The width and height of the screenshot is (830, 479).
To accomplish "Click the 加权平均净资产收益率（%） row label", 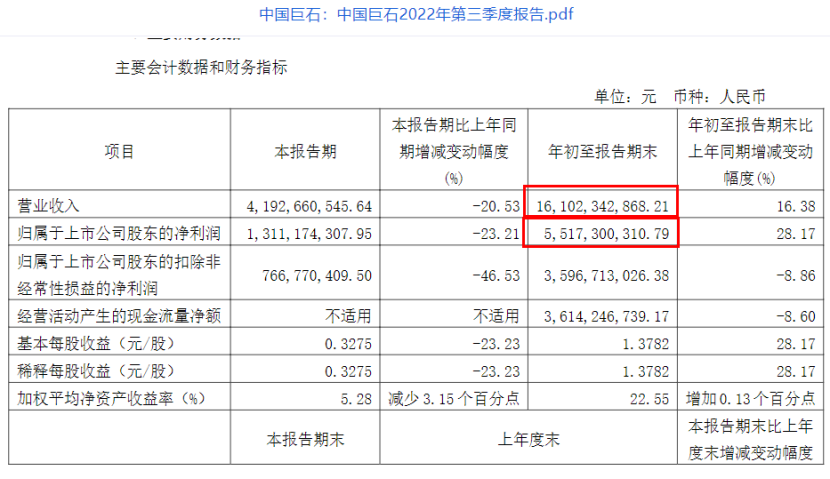I will coord(111,398).
